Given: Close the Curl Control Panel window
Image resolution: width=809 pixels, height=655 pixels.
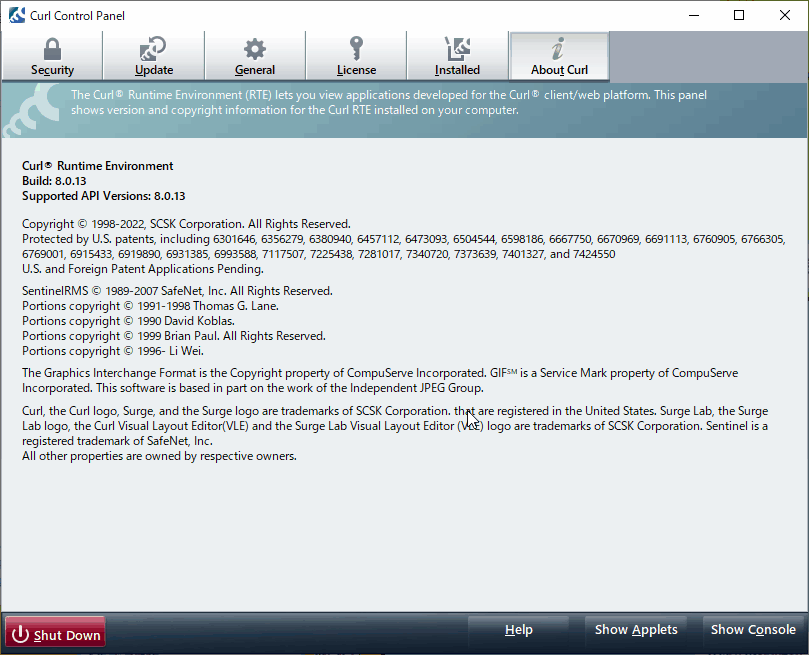Looking at the screenshot, I should [784, 16].
